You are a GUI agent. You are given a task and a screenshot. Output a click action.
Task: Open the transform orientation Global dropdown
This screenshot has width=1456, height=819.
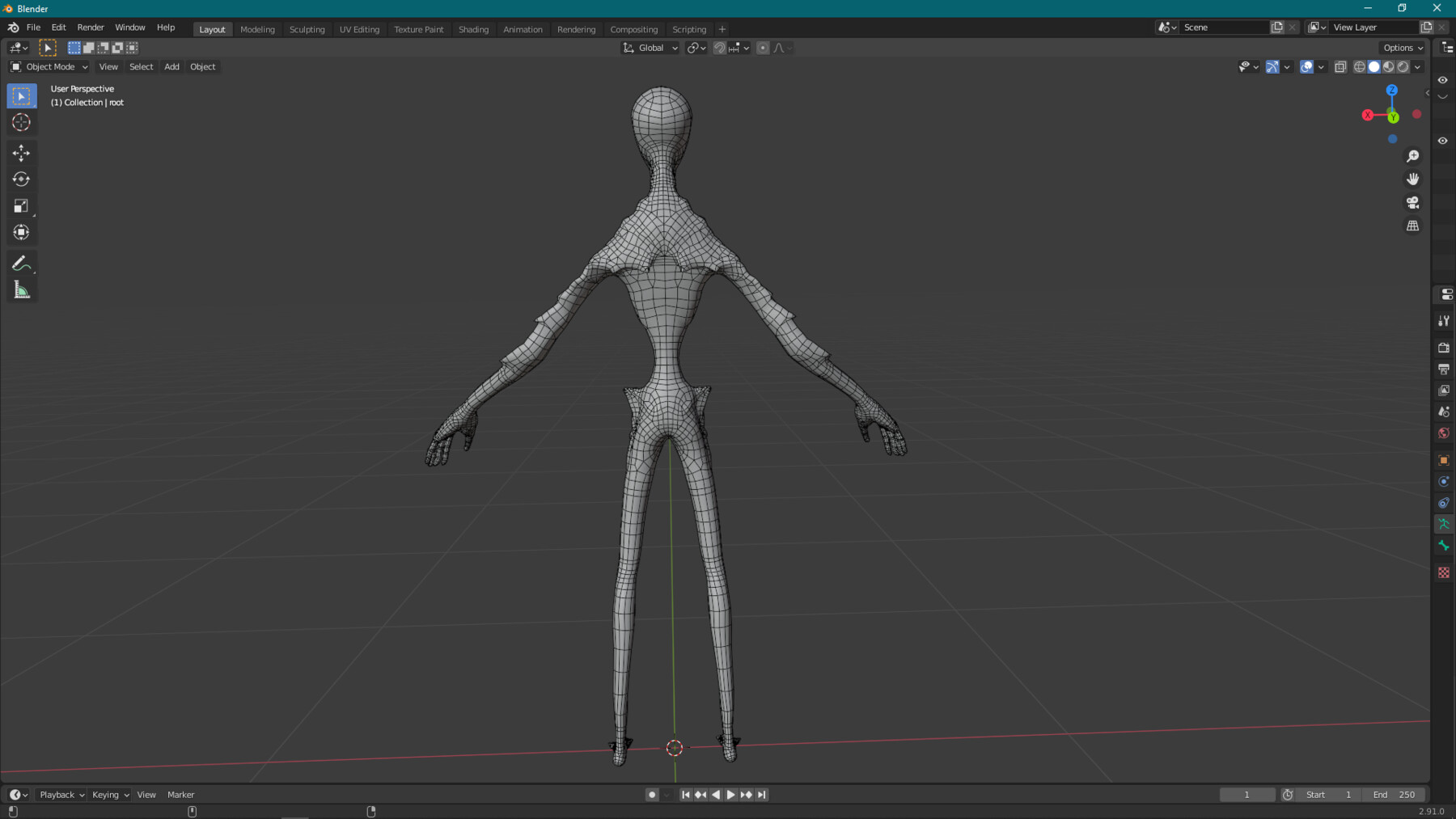pos(650,48)
